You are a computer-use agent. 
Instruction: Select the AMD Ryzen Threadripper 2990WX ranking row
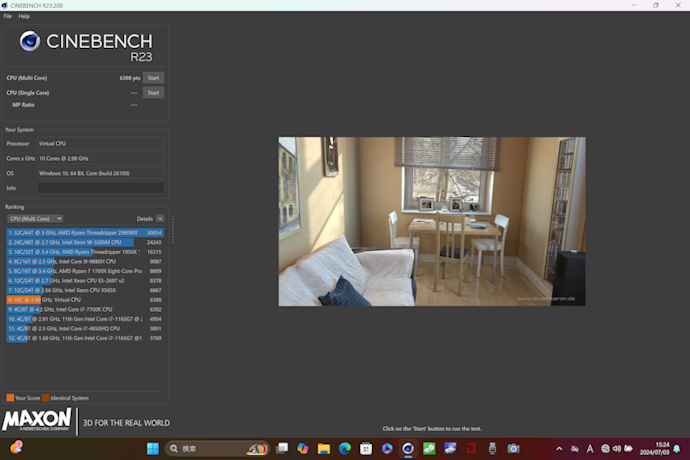(x=85, y=233)
